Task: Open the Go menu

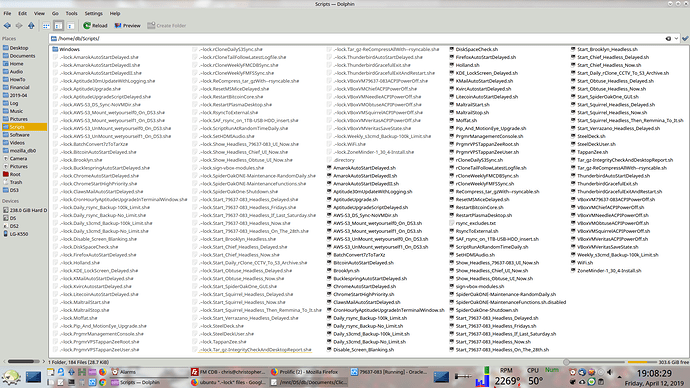Action: (x=55, y=13)
